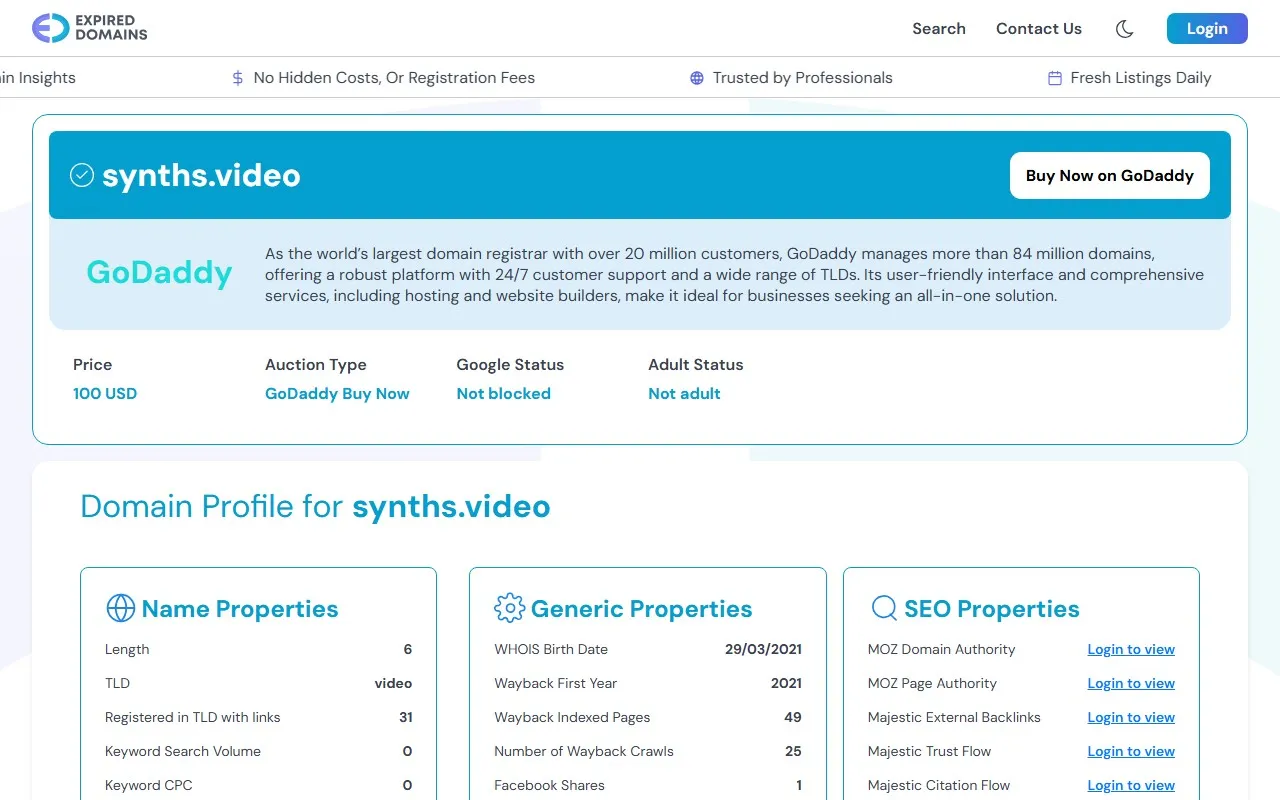Toggle dark mode moon icon
This screenshot has width=1280, height=800.
click(1124, 29)
